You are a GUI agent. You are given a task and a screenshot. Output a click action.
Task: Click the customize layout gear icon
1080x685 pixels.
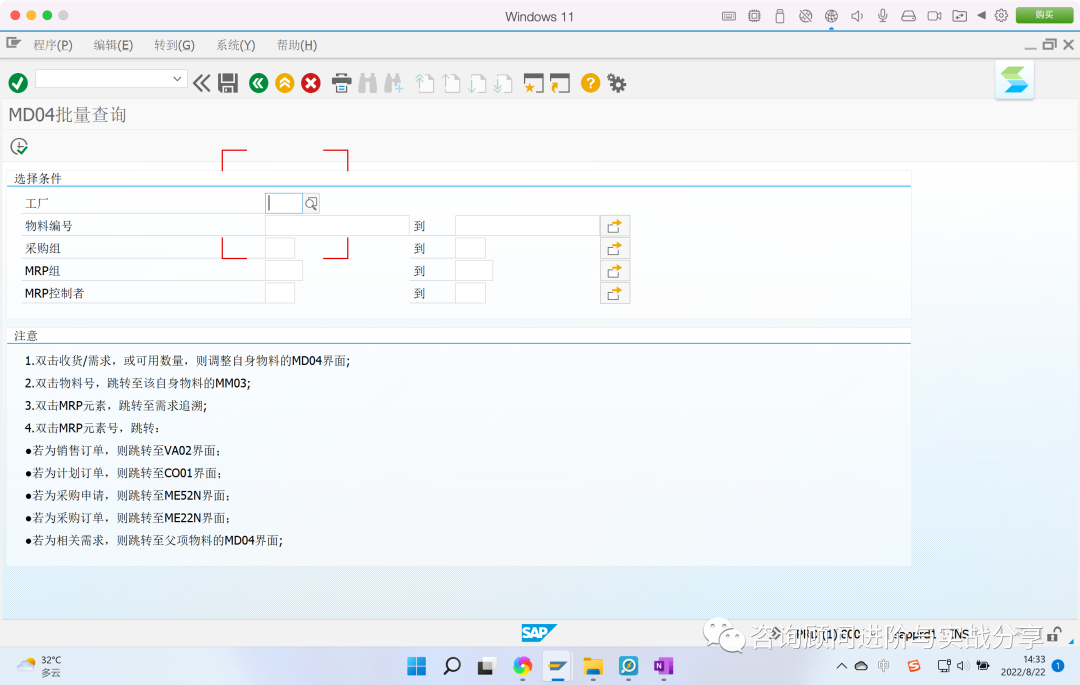pos(617,83)
